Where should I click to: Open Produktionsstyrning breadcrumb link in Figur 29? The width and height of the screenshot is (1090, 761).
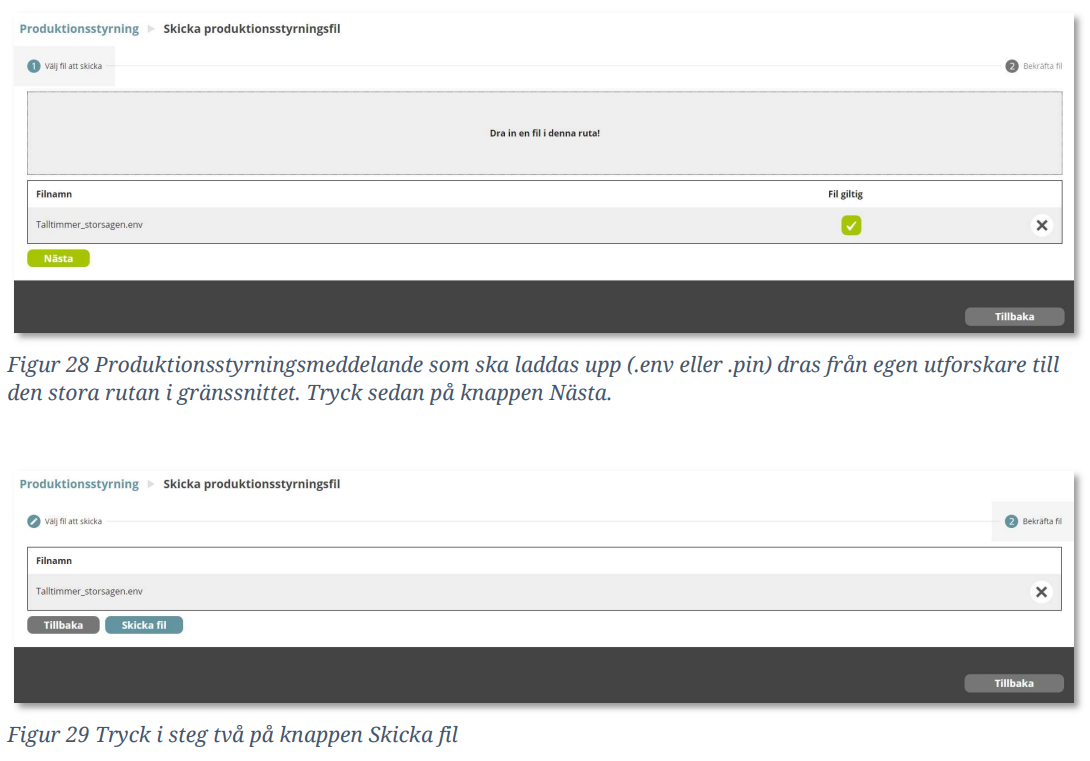coord(79,484)
